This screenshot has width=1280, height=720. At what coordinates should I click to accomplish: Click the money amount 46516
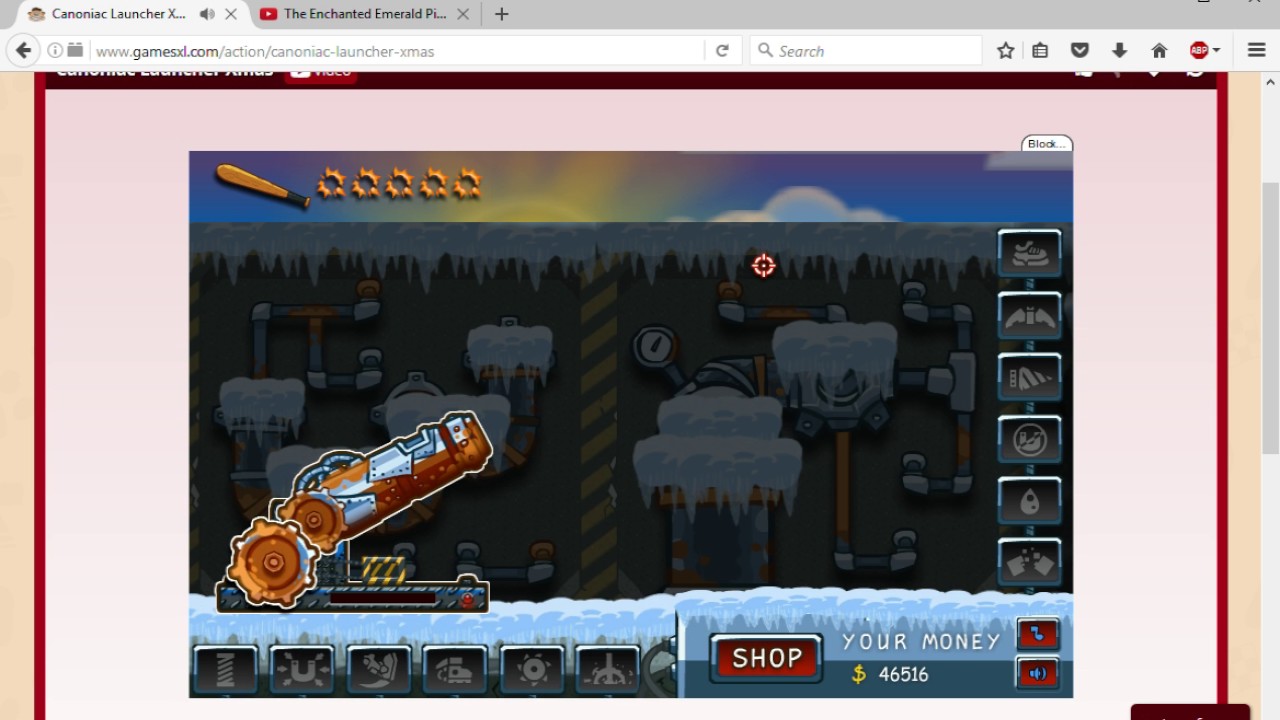point(903,674)
